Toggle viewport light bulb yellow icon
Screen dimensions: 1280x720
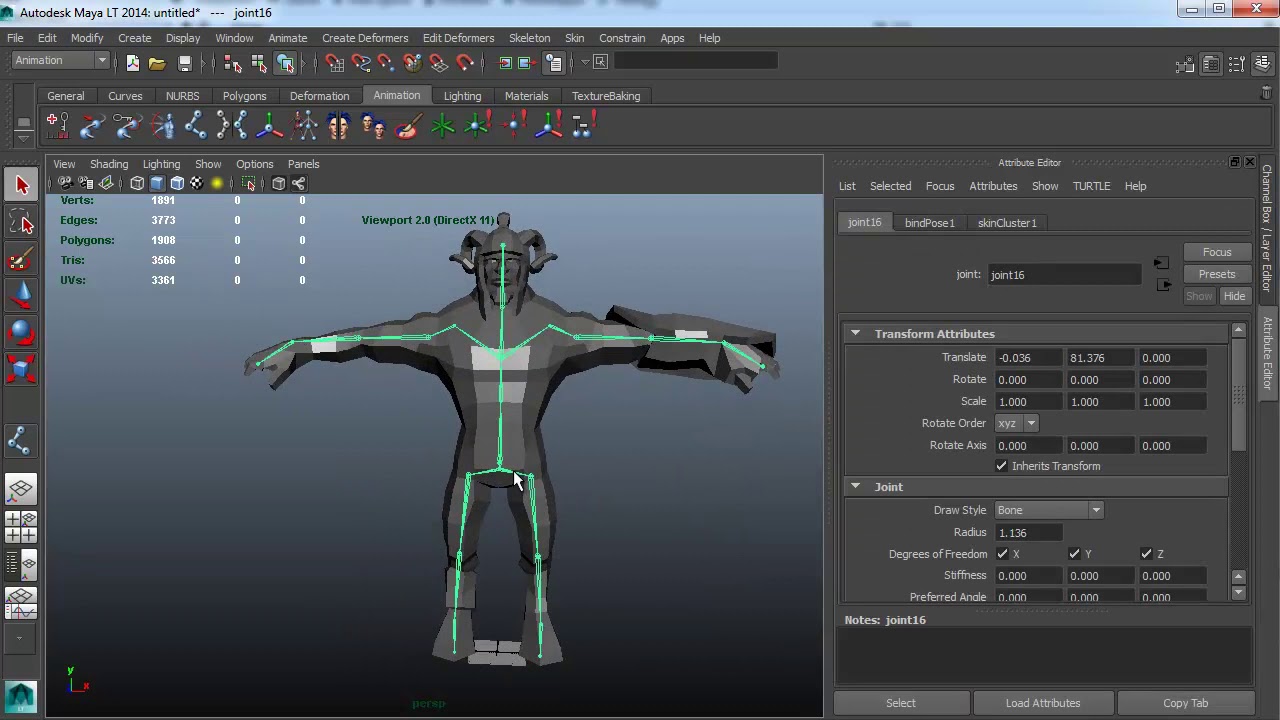(217, 183)
